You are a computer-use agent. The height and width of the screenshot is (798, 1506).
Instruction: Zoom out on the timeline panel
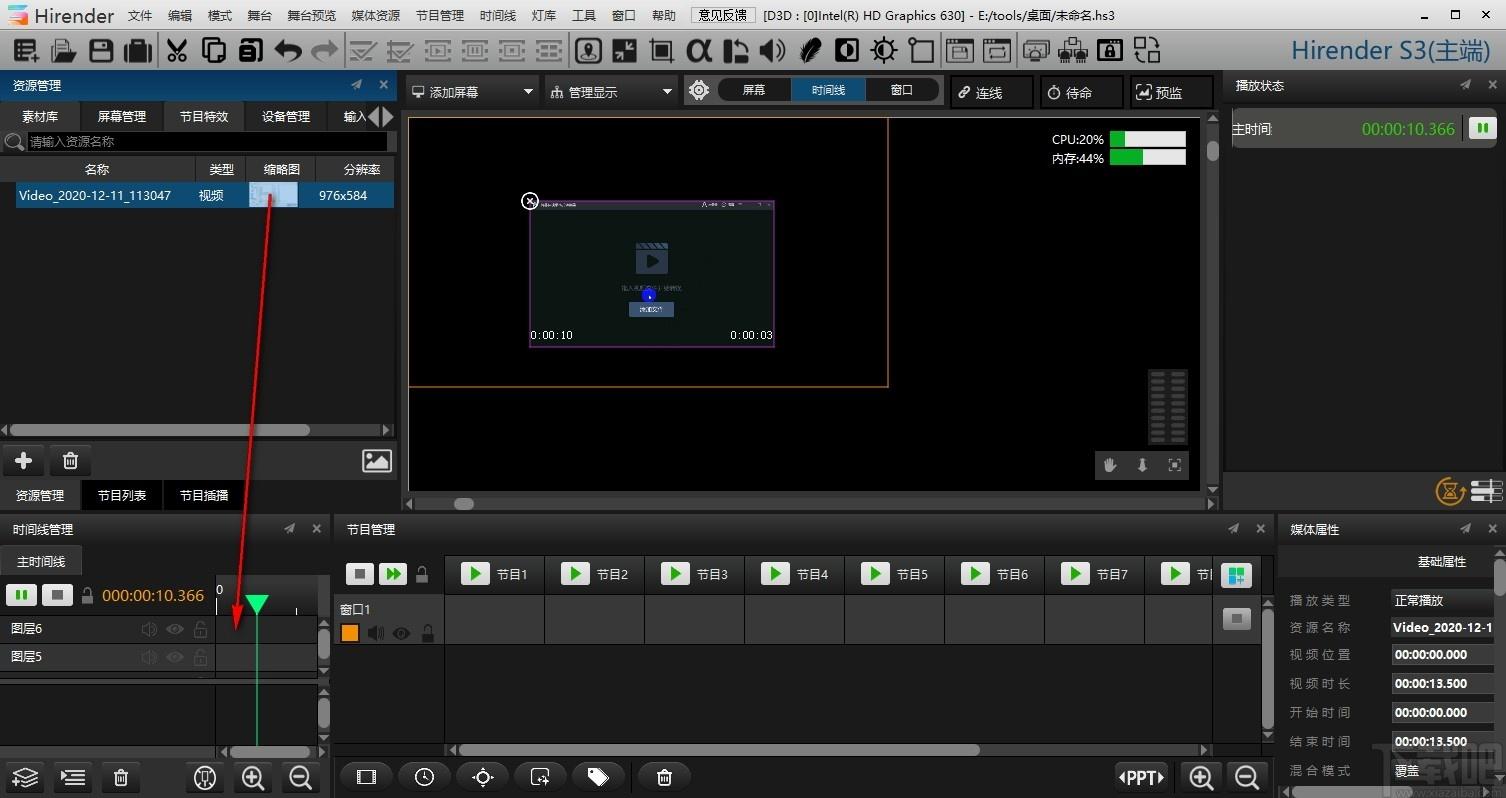[299, 777]
